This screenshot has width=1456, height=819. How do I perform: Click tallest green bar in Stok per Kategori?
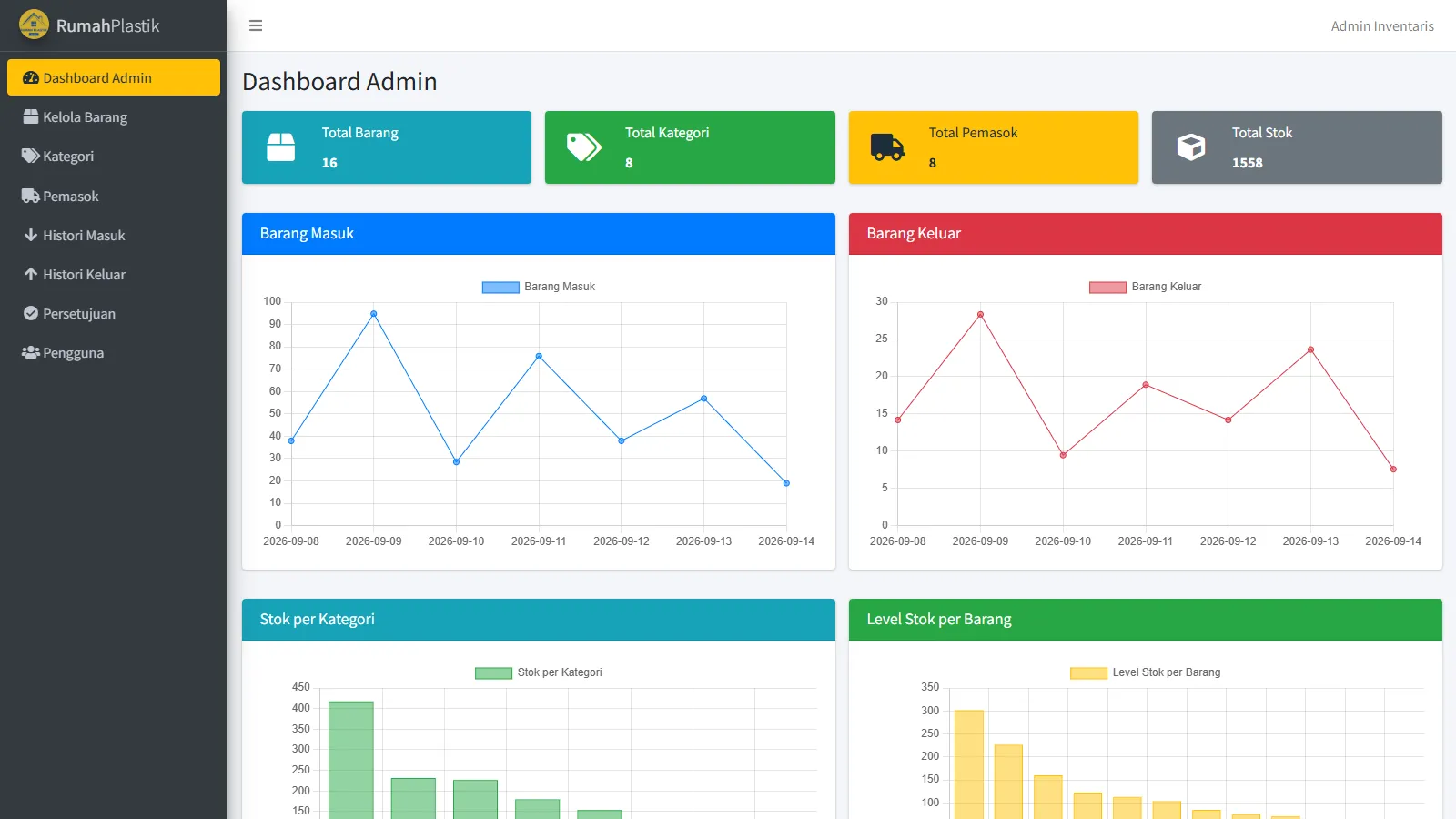coord(351,760)
